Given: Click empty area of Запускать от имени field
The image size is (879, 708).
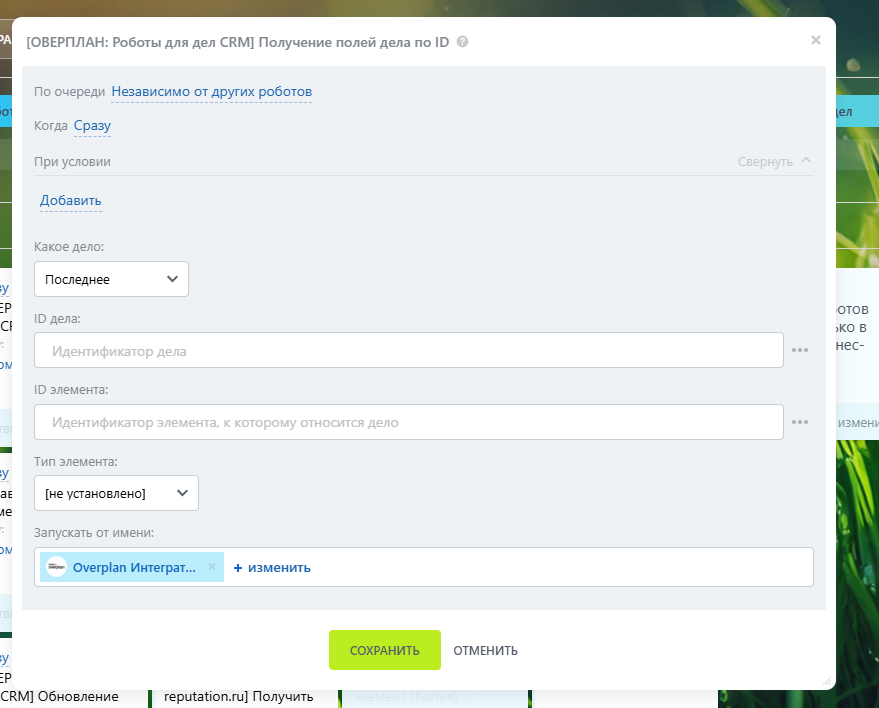Looking at the screenshot, I should click(x=560, y=567).
